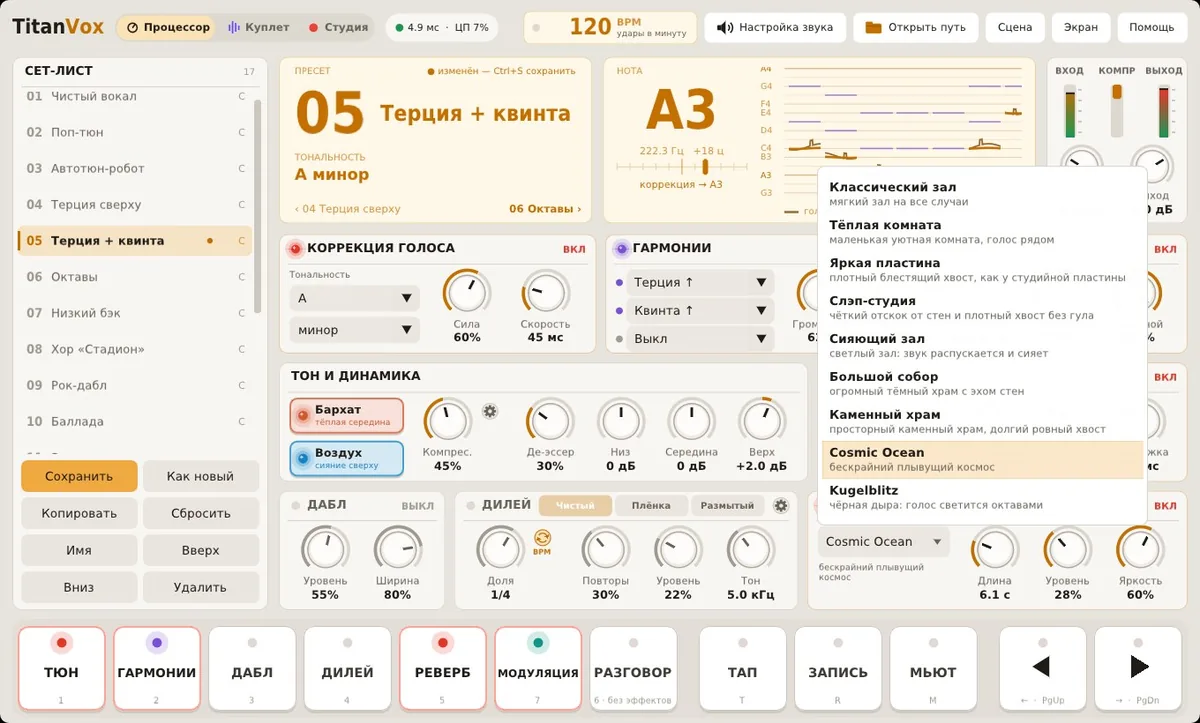Click the Компрес. knob at 45%
This screenshot has height=723, width=1200.
click(448, 420)
